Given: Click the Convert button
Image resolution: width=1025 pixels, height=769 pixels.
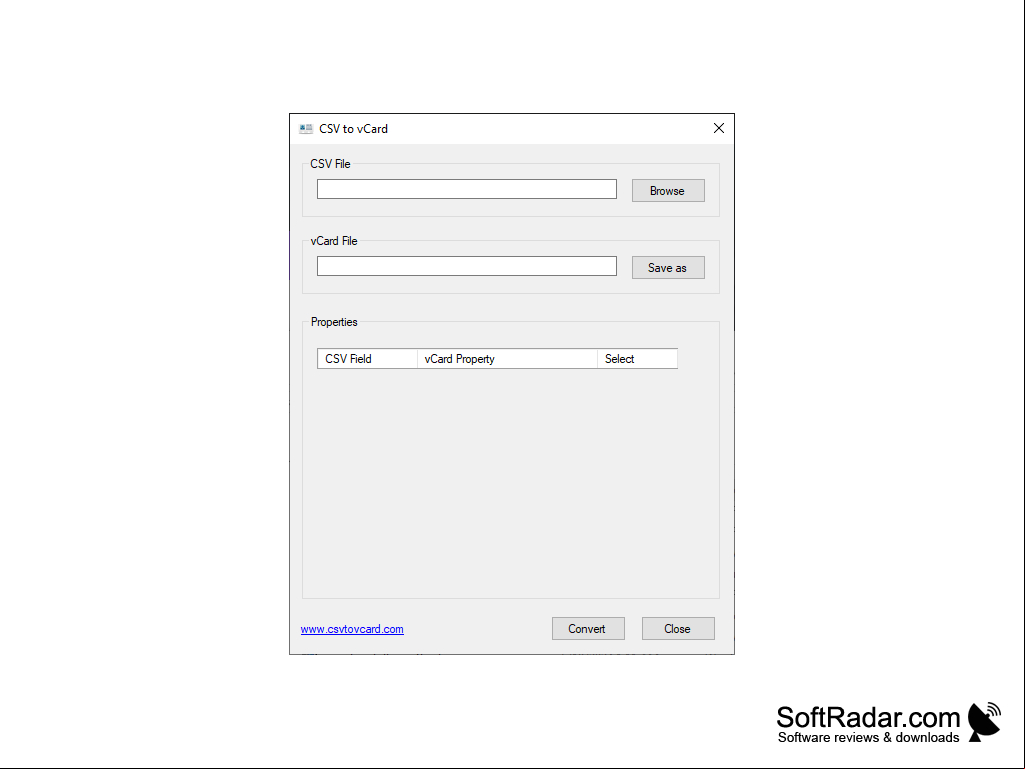Looking at the screenshot, I should point(588,628).
